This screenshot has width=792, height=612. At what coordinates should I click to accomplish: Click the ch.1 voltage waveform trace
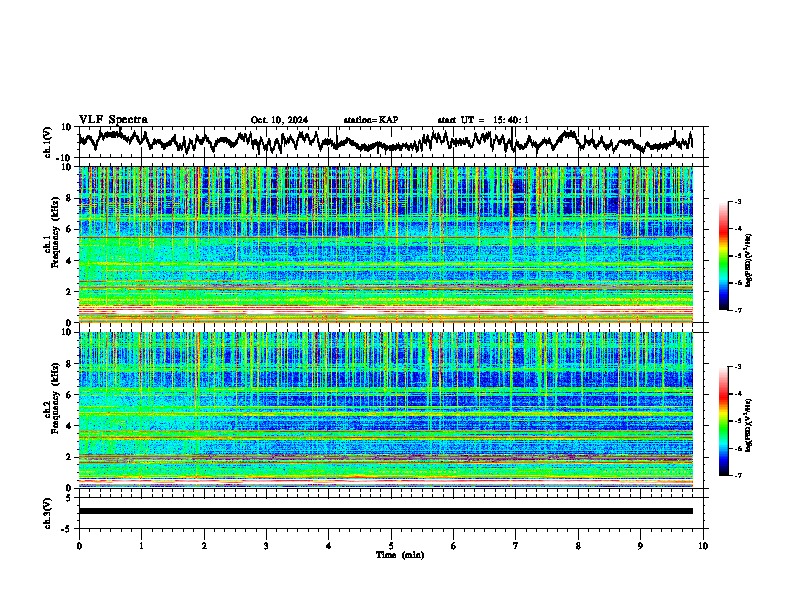click(x=385, y=141)
